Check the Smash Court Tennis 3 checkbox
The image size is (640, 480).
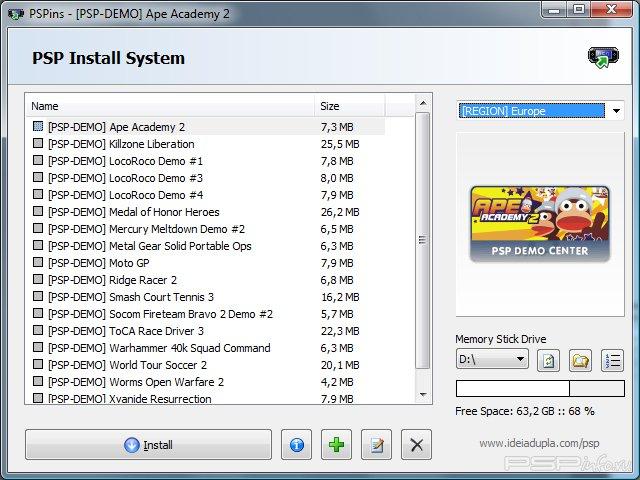click(x=38, y=296)
